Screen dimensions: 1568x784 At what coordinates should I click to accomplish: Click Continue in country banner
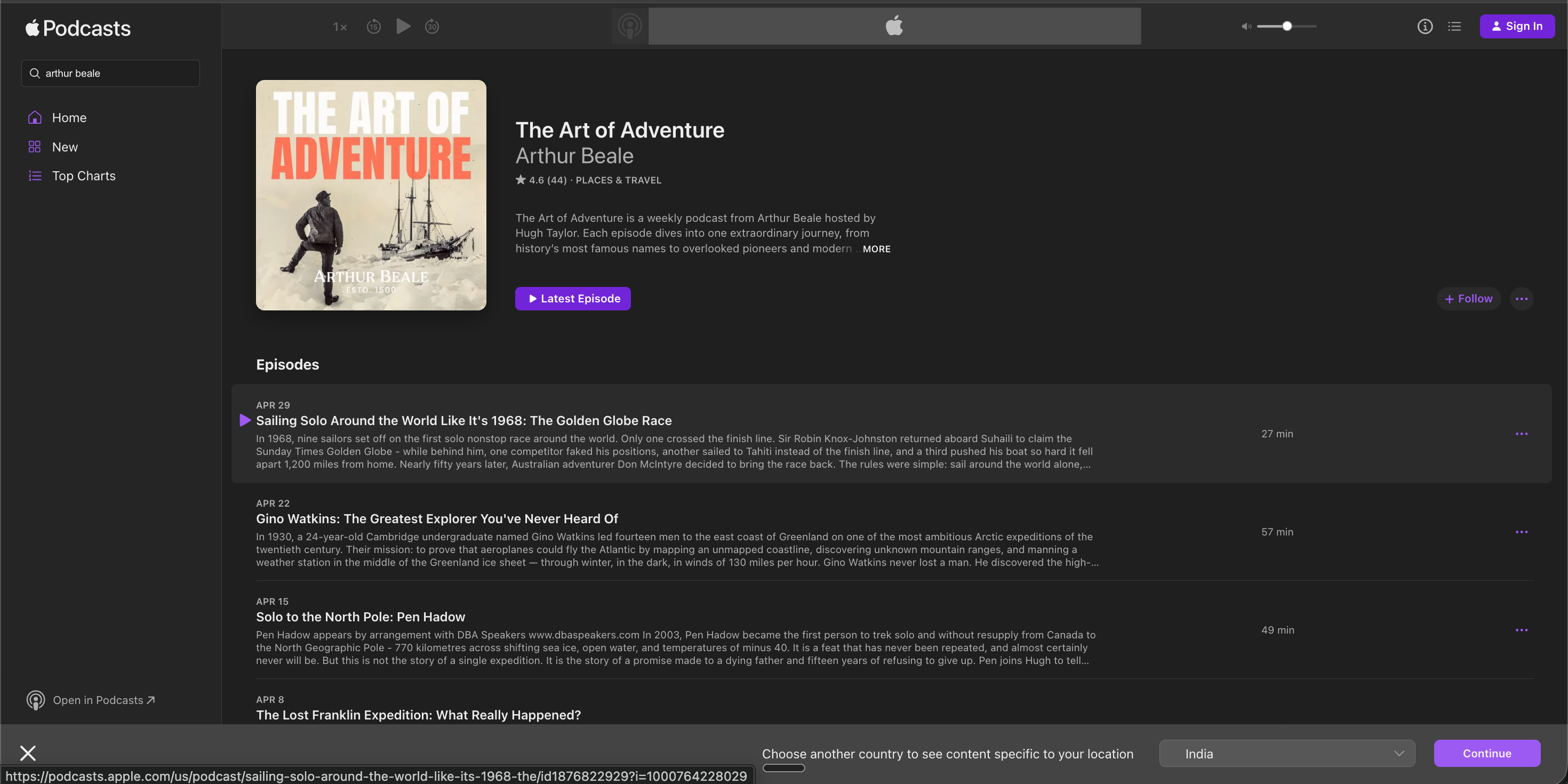click(1487, 754)
